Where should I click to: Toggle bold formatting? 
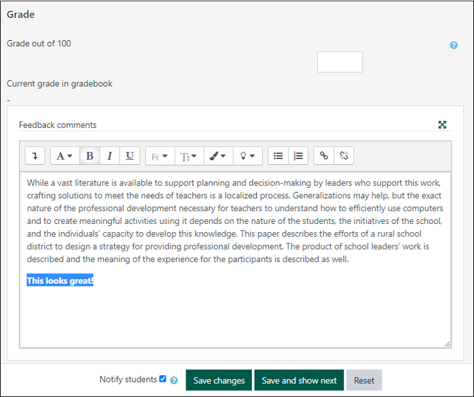tap(90, 156)
